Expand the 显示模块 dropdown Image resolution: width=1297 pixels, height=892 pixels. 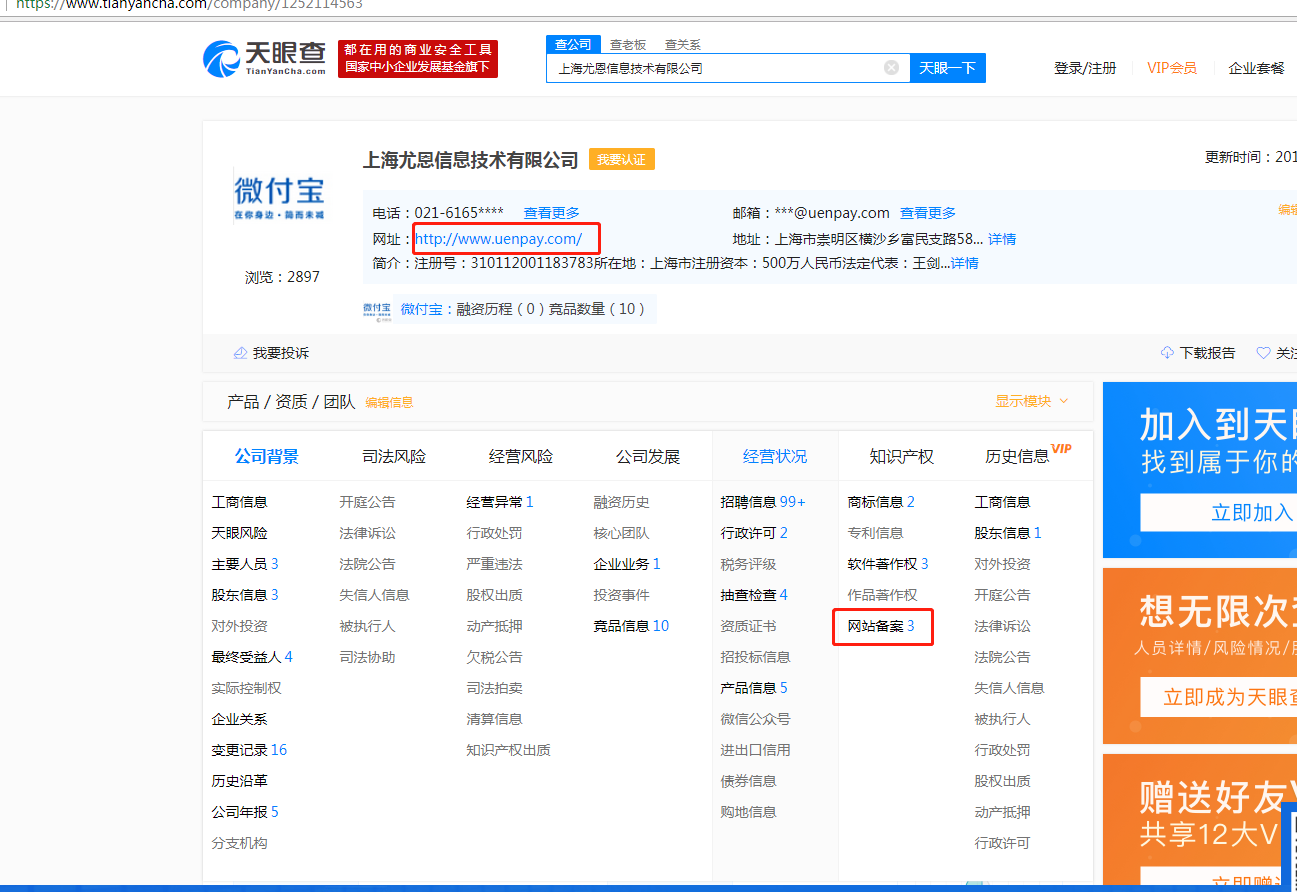tap(1032, 401)
